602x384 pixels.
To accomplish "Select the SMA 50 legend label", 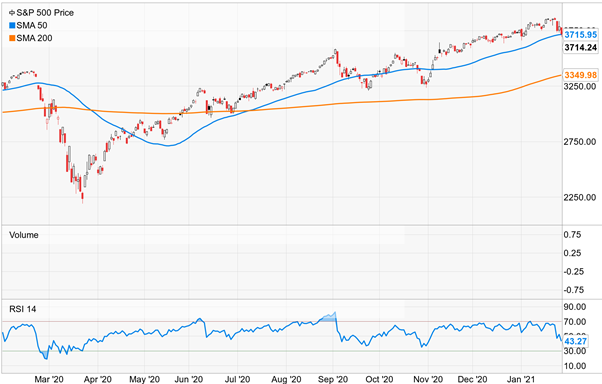I will (x=32, y=25).
